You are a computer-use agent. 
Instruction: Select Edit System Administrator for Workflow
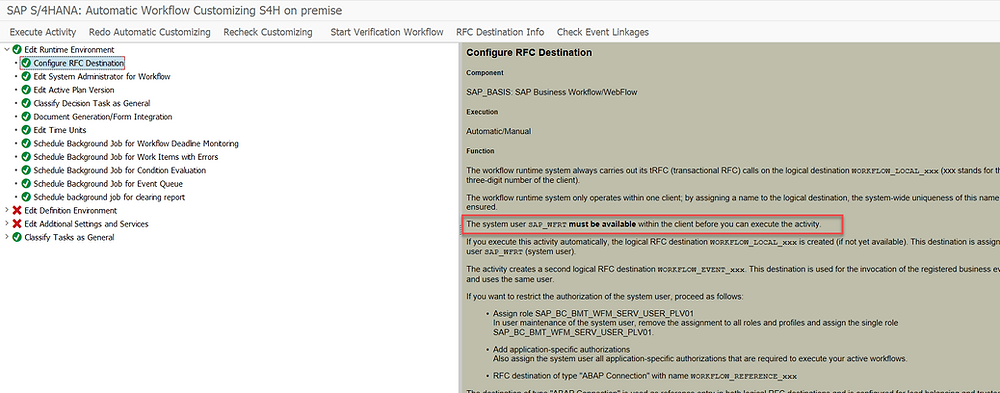coord(102,76)
